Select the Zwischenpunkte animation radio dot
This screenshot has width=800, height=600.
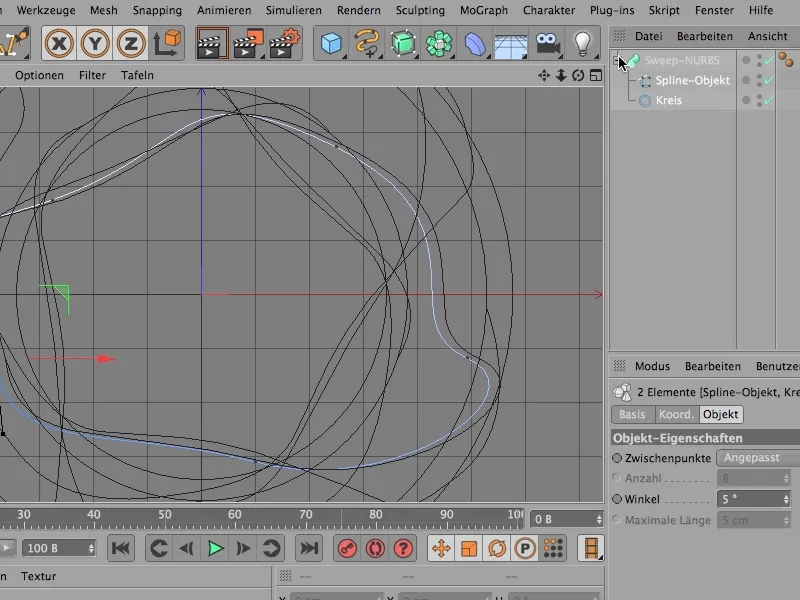pyautogui.click(x=617, y=458)
